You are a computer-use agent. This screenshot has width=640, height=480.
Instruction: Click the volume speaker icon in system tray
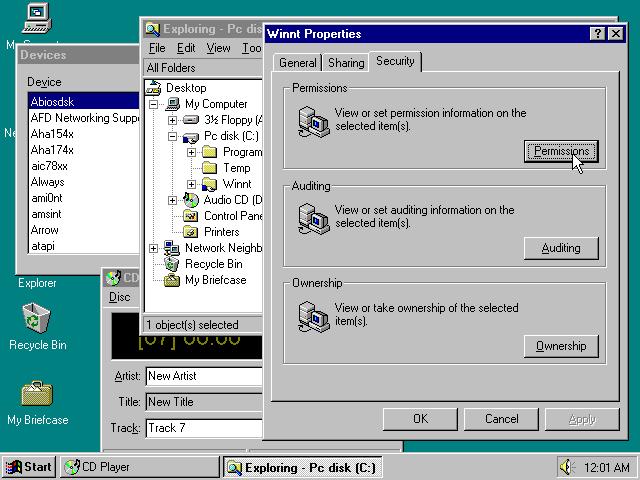[x=567, y=467]
